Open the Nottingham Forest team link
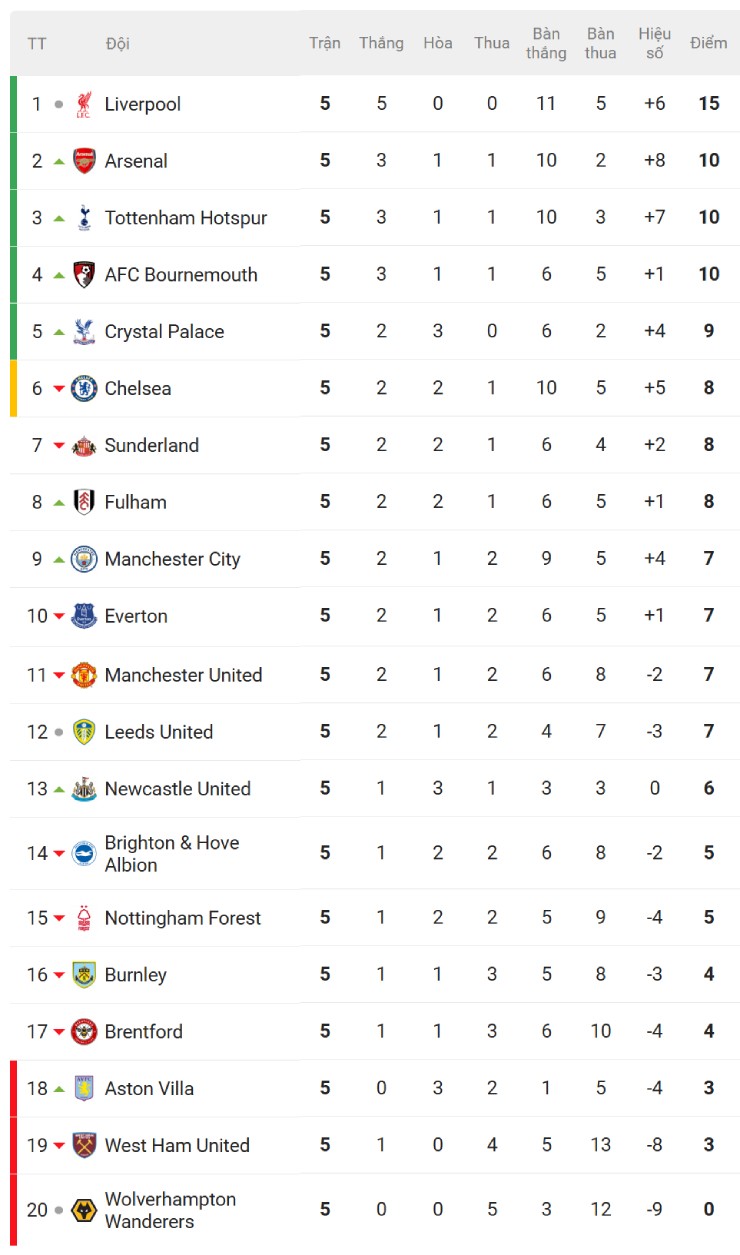Viewport: 740px width, 1255px height. click(x=182, y=918)
